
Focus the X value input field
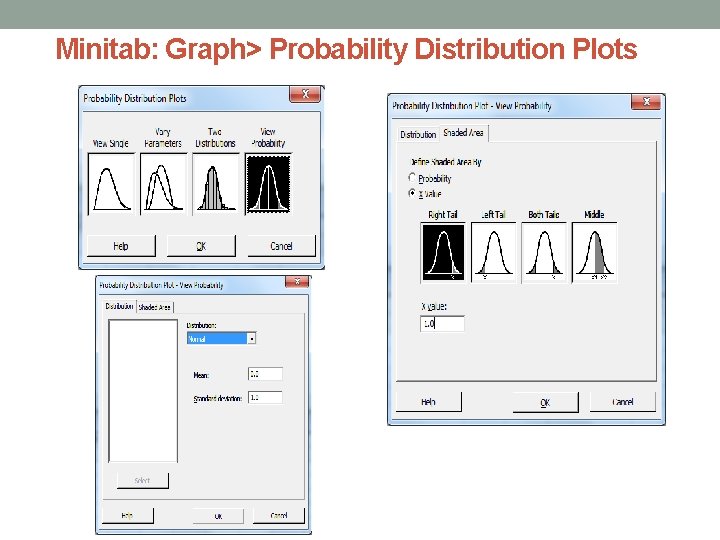pos(442,324)
